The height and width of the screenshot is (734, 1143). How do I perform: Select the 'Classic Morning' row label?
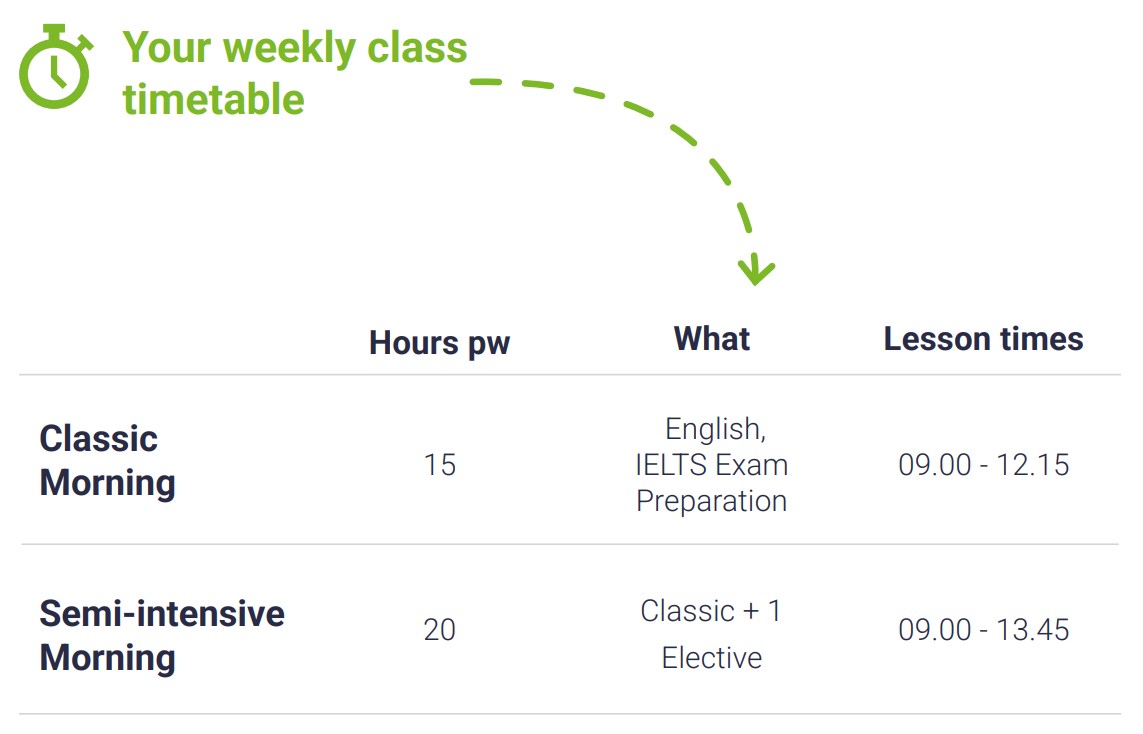pos(107,460)
